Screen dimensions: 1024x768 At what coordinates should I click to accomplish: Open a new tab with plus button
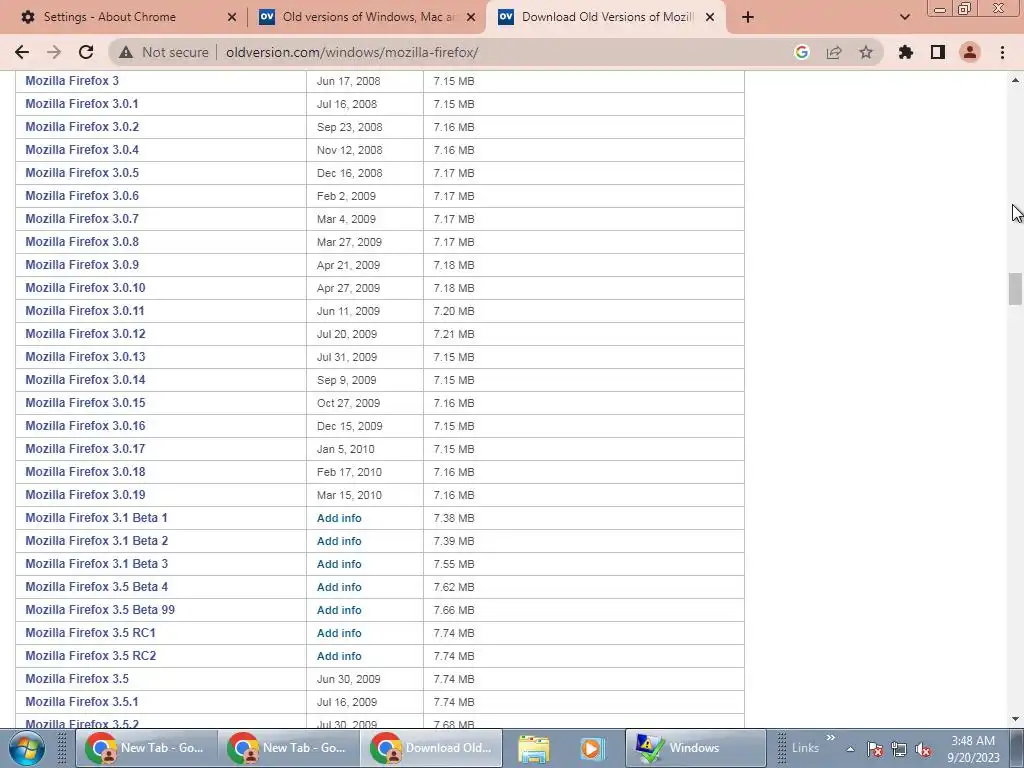pyautogui.click(x=748, y=17)
